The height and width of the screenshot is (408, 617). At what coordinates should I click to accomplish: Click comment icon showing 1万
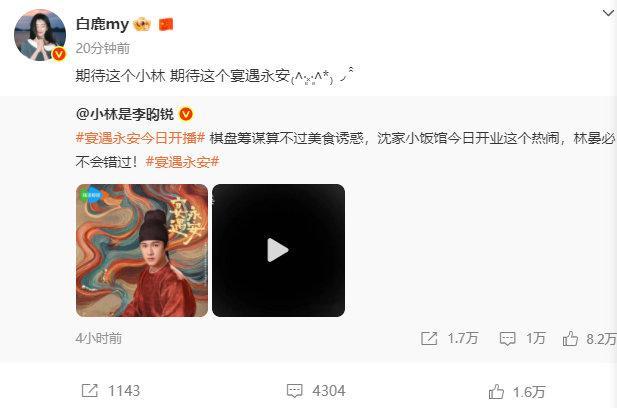pyautogui.click(x=507, y=338)
